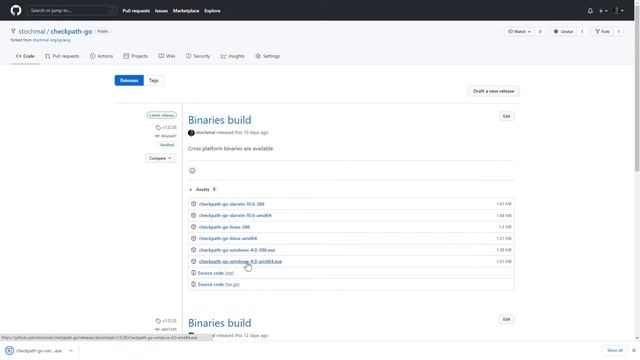Switch to the Wiki tab

point(167,56)
